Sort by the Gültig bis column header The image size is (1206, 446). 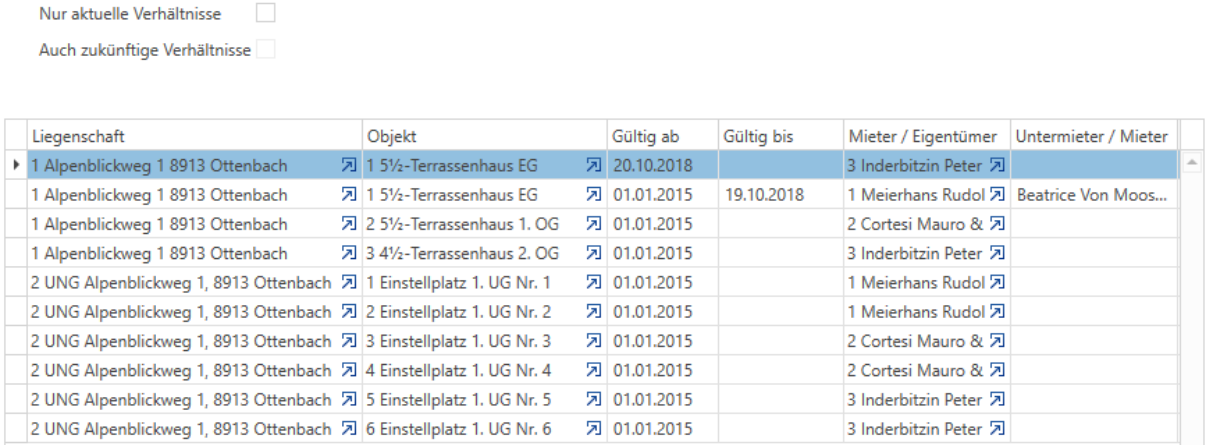(x=779, y=135)
